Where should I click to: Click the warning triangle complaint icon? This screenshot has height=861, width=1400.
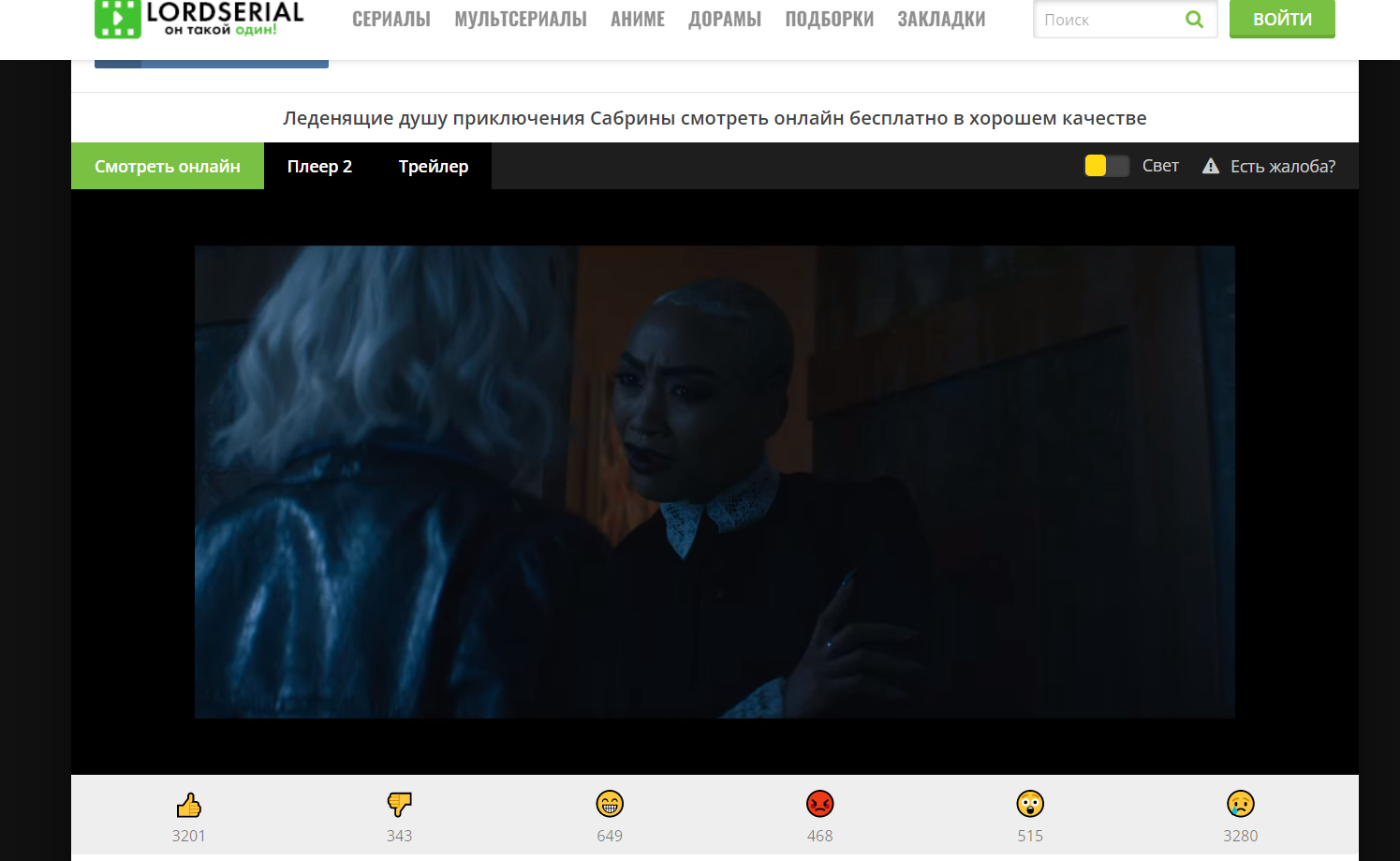click(1211, 166)
